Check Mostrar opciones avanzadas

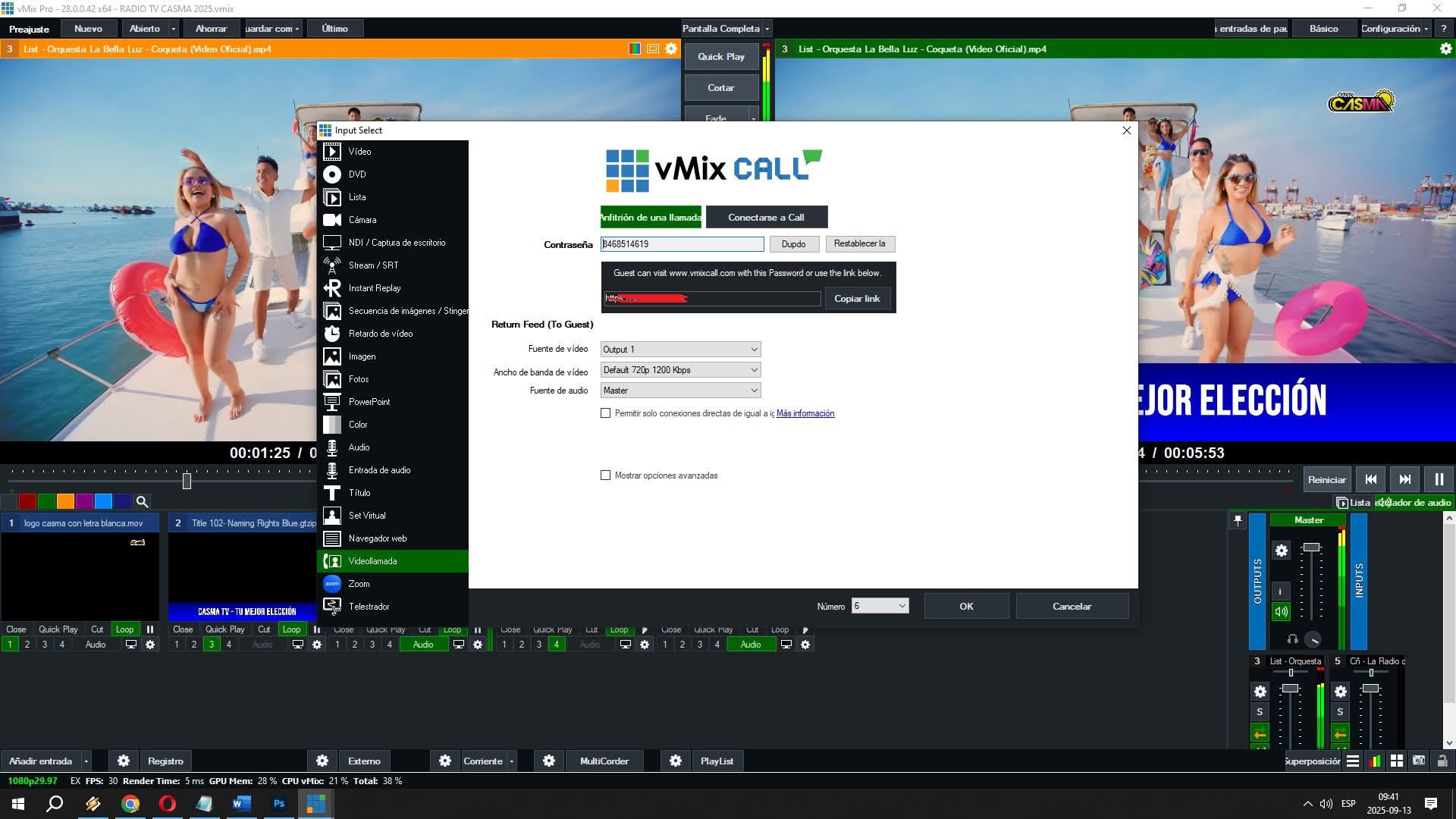(x=605, y=475)
